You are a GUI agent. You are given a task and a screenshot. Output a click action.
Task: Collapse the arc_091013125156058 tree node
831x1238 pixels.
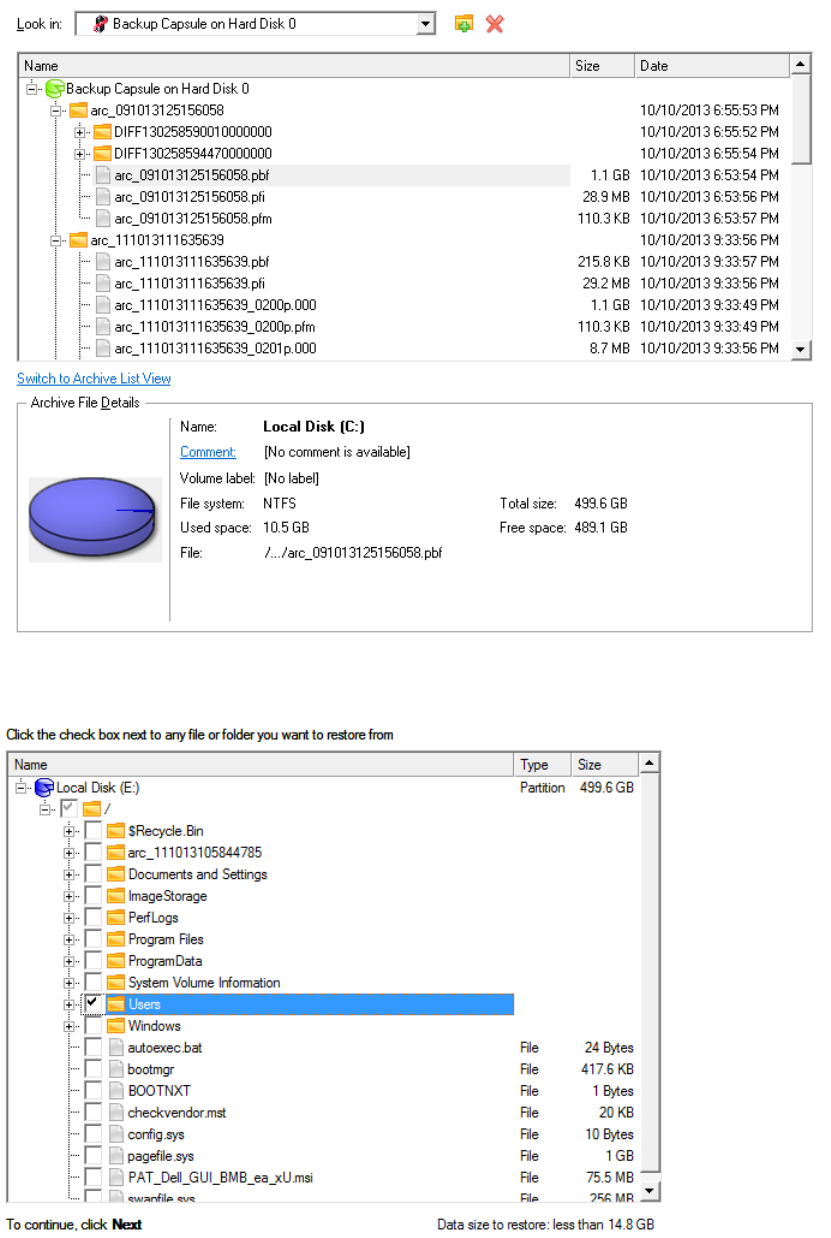(x=57, y=111)
